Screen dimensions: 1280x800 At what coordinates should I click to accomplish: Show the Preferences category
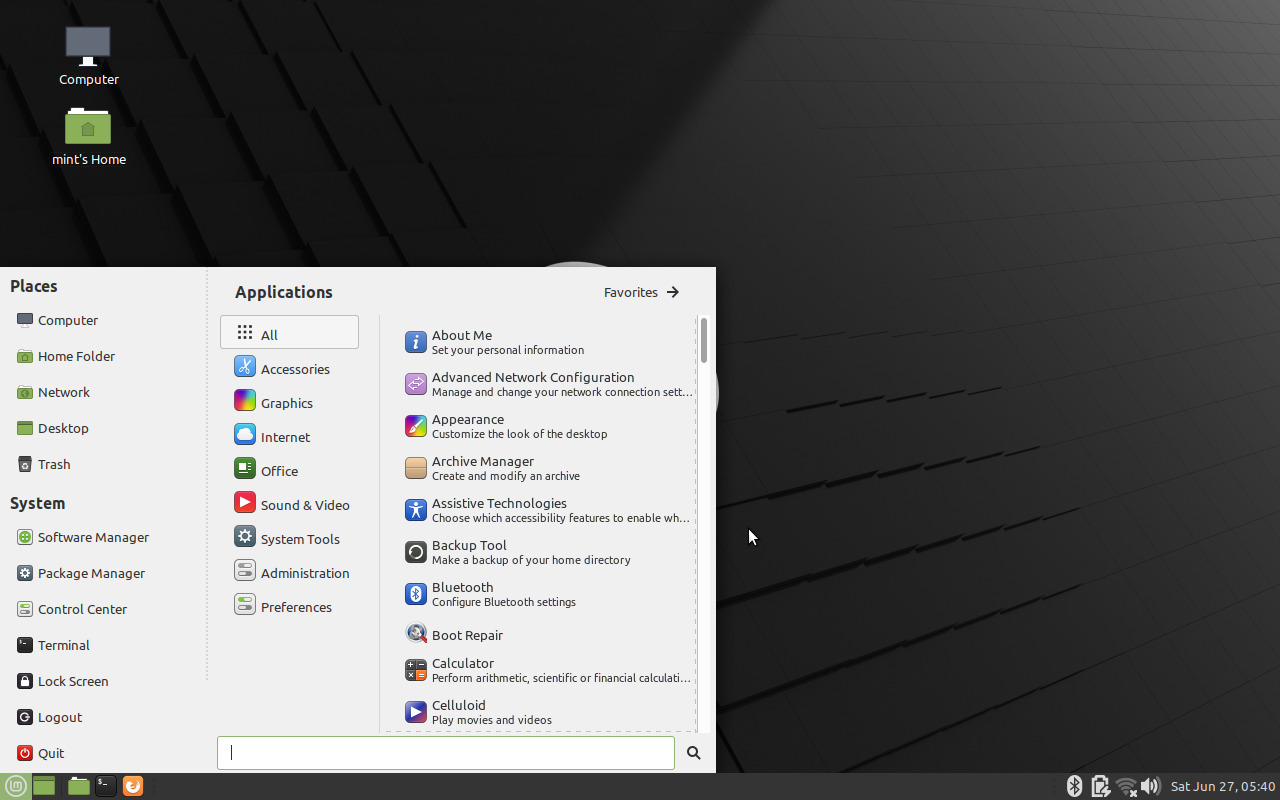[x=295, y=607]
